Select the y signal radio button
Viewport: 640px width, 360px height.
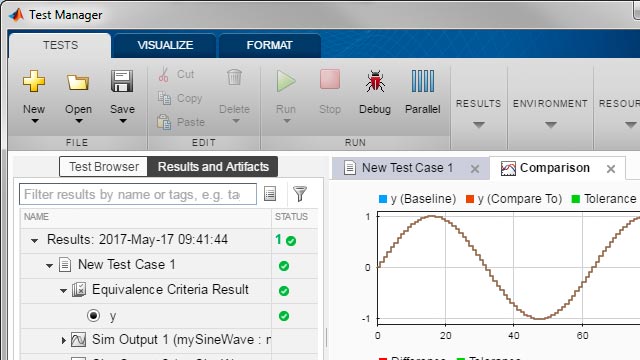(93, 316)
